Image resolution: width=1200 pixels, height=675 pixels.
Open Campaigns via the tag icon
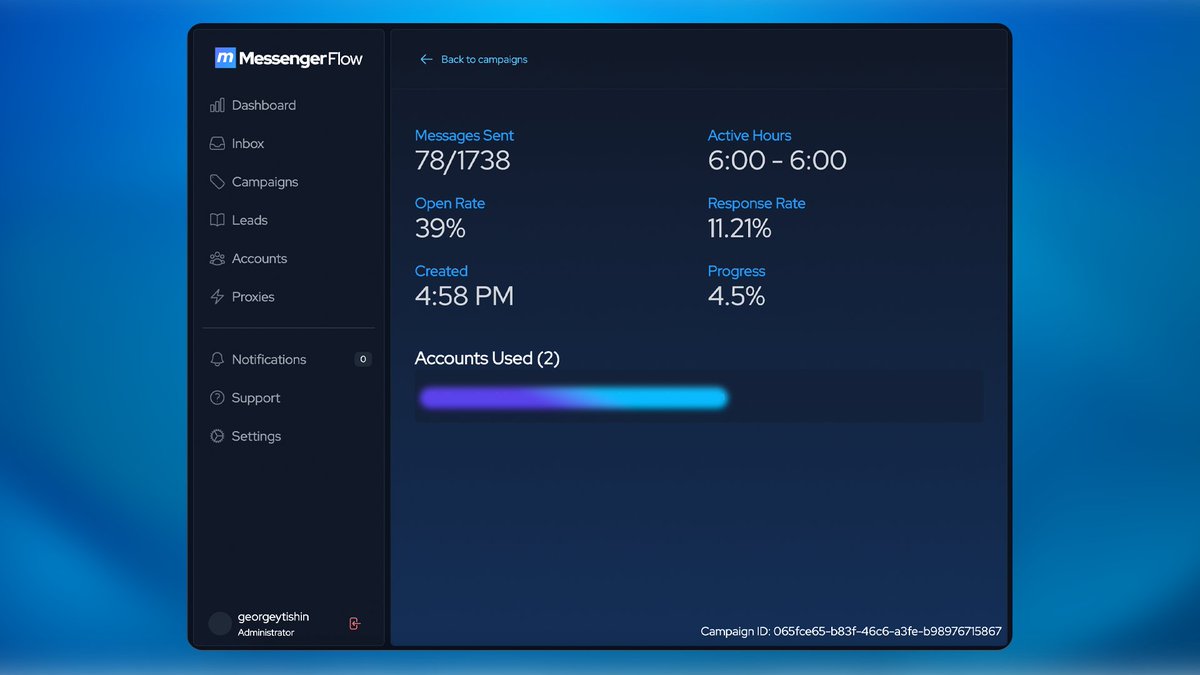pos(217,182)
